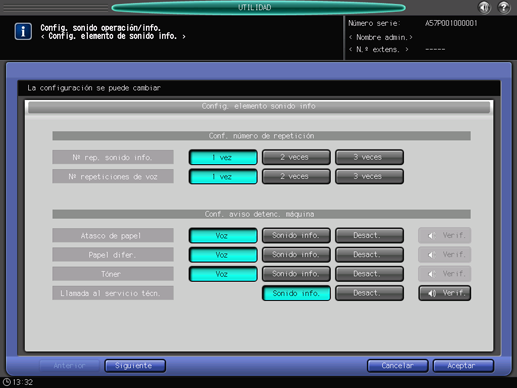Open help with the question mark icon
The height and width of the screenshot is (388, 517).
[x=504, y=7]
